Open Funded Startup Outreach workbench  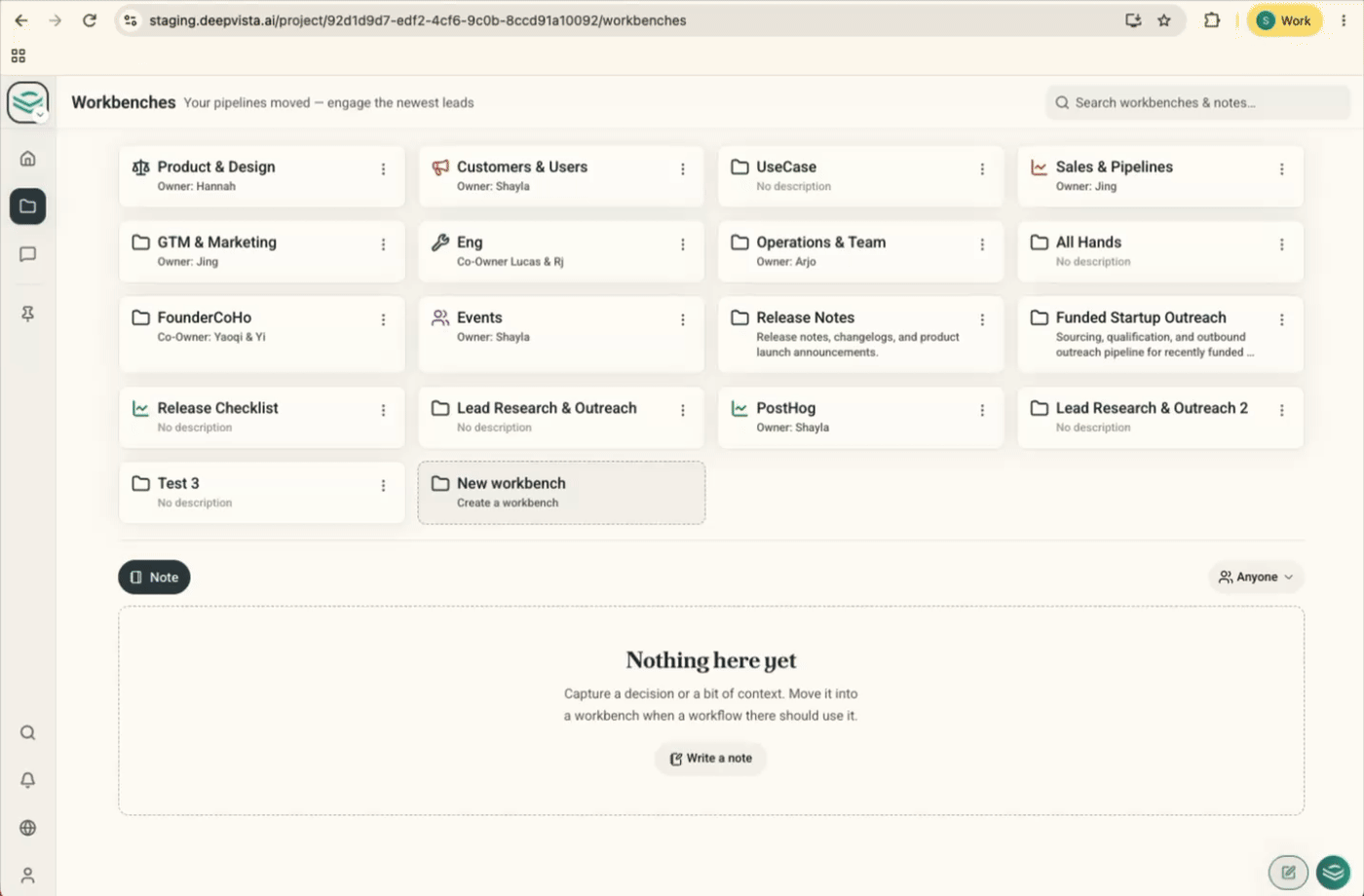pos(1160,334)
